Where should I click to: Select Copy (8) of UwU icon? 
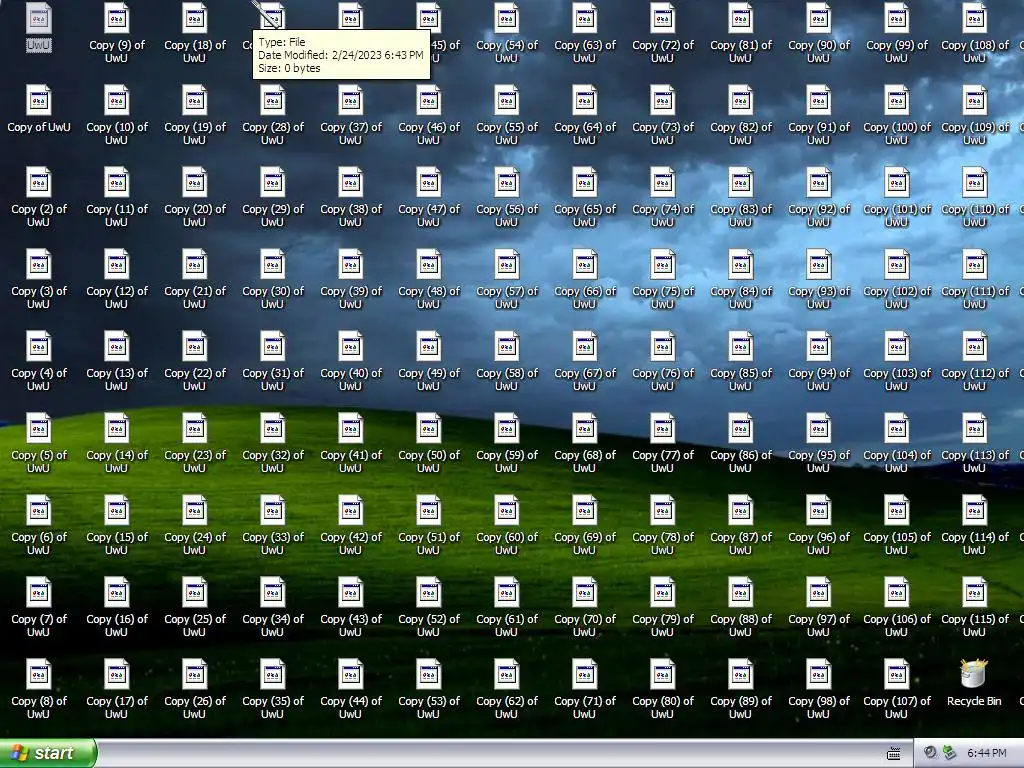(x=39, y=674)
